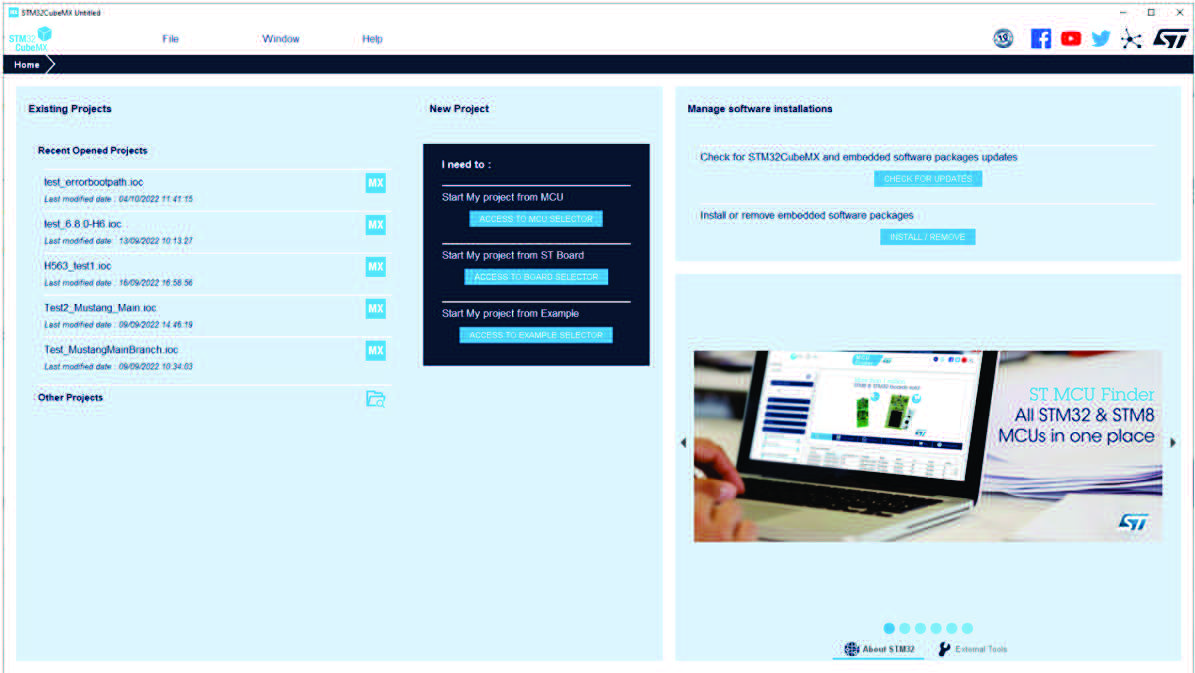Click the ST community network icon

1132,39
